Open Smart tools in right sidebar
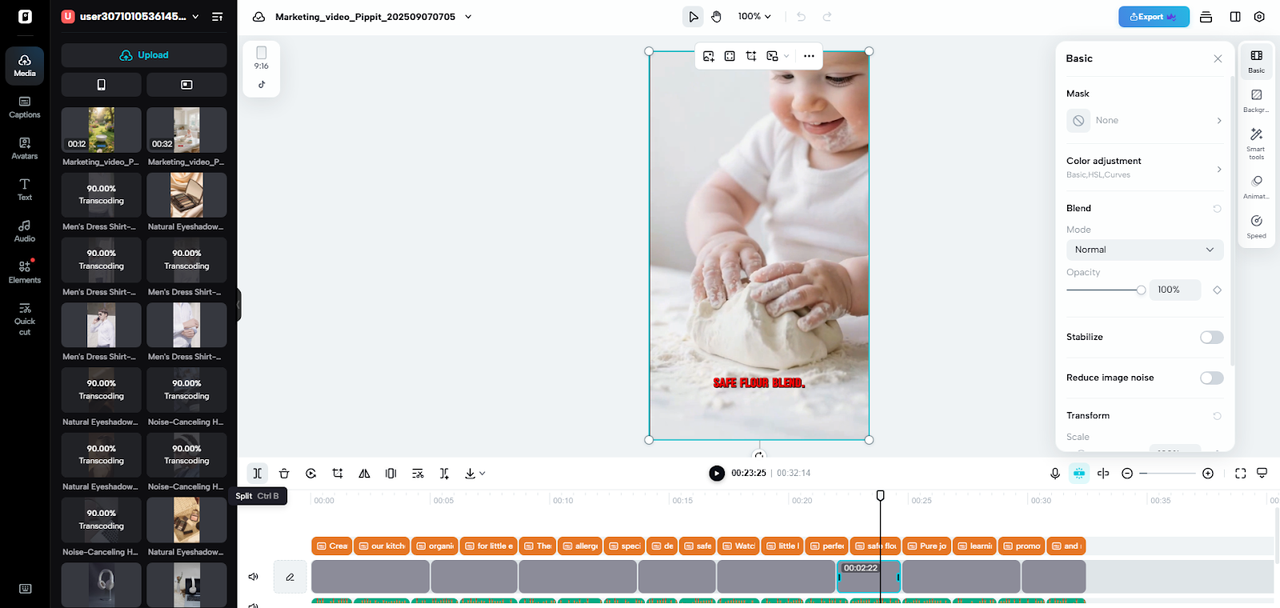 (x=1256, y=140)
